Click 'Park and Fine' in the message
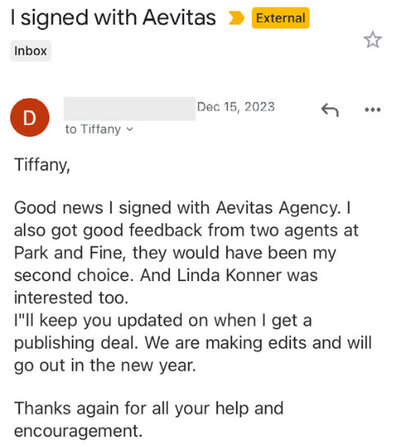Viewport: 400px width, 447px height. tap(68, 253)
